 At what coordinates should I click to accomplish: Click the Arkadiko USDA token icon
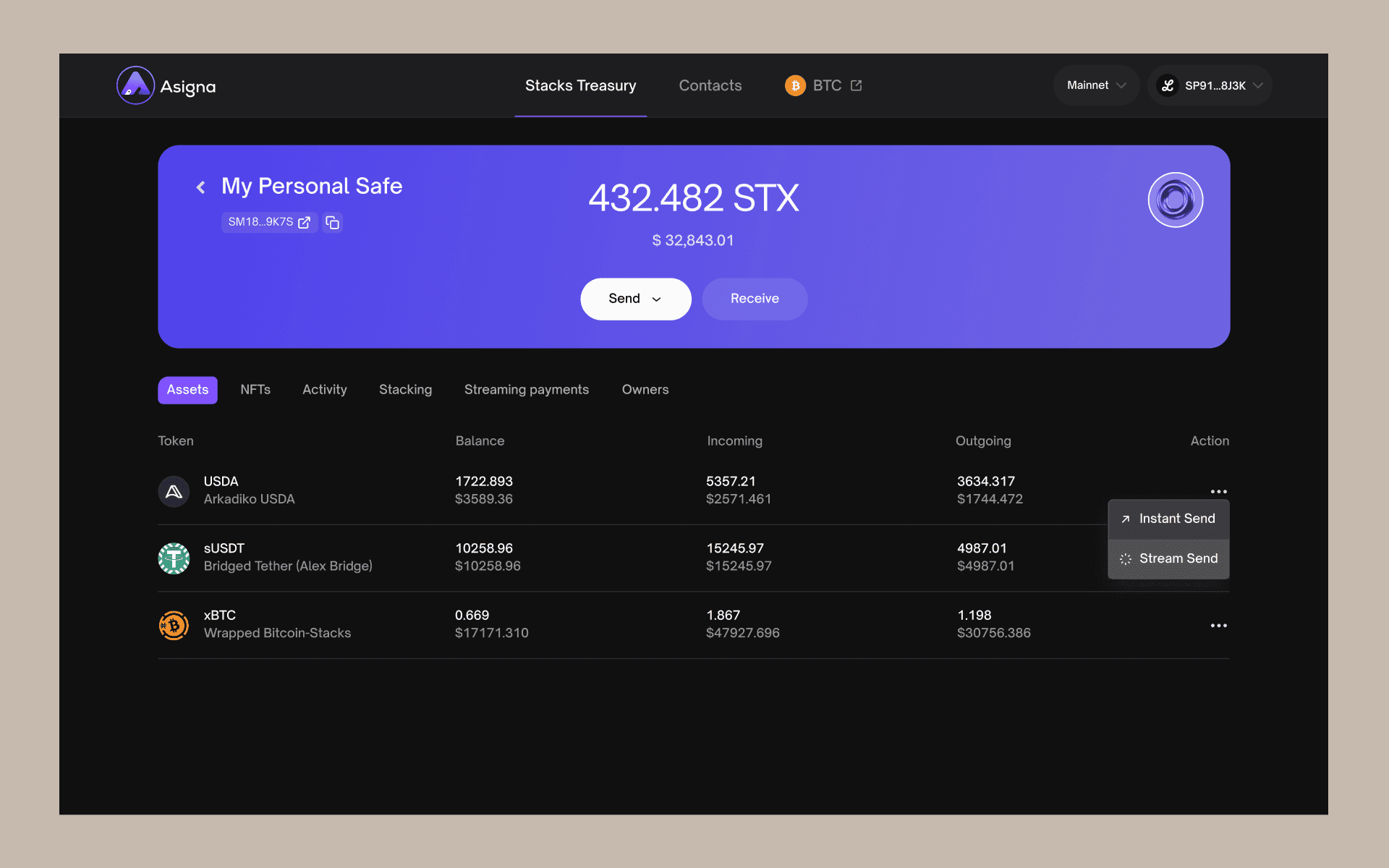[174, 491]
